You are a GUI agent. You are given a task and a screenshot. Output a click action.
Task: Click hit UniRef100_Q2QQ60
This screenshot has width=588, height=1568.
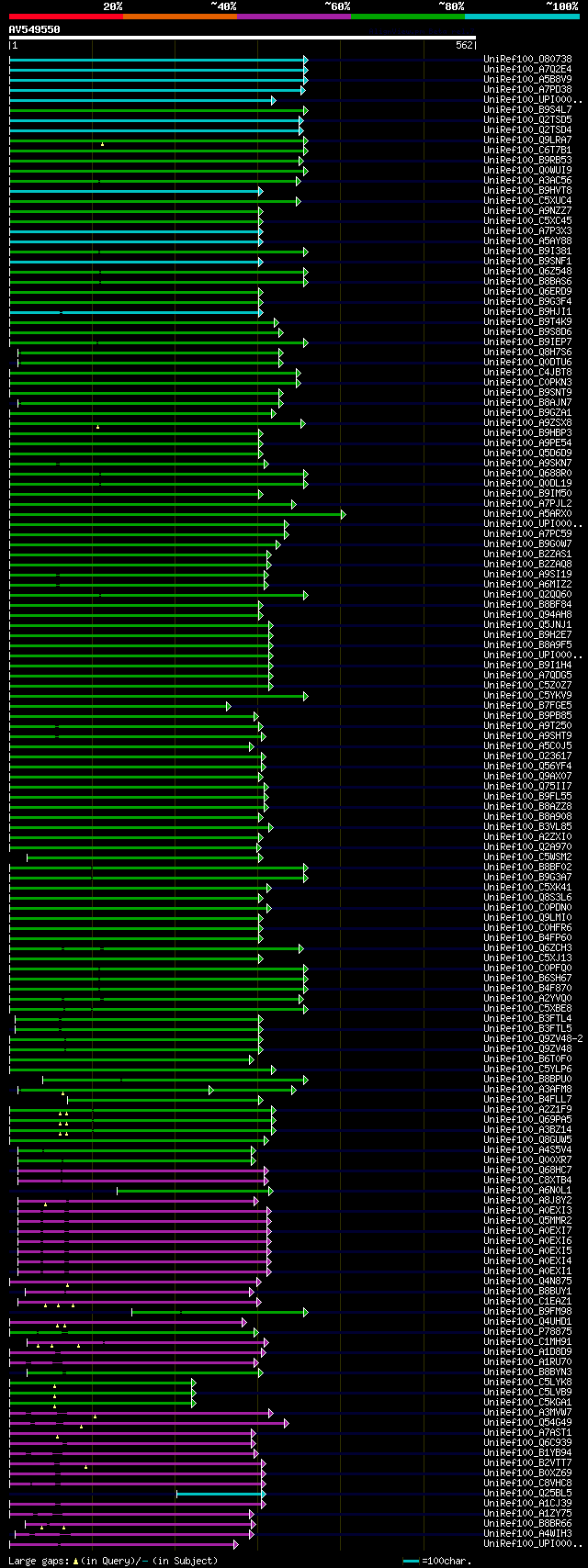[527, 595]
